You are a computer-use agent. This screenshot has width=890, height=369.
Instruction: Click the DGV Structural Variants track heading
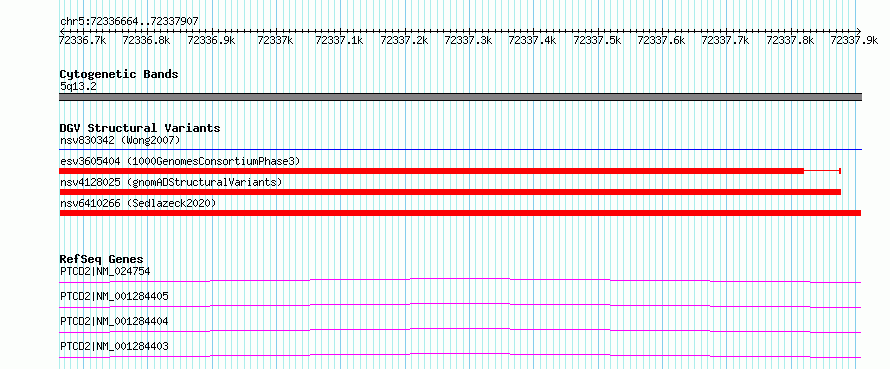coord(140,128)
